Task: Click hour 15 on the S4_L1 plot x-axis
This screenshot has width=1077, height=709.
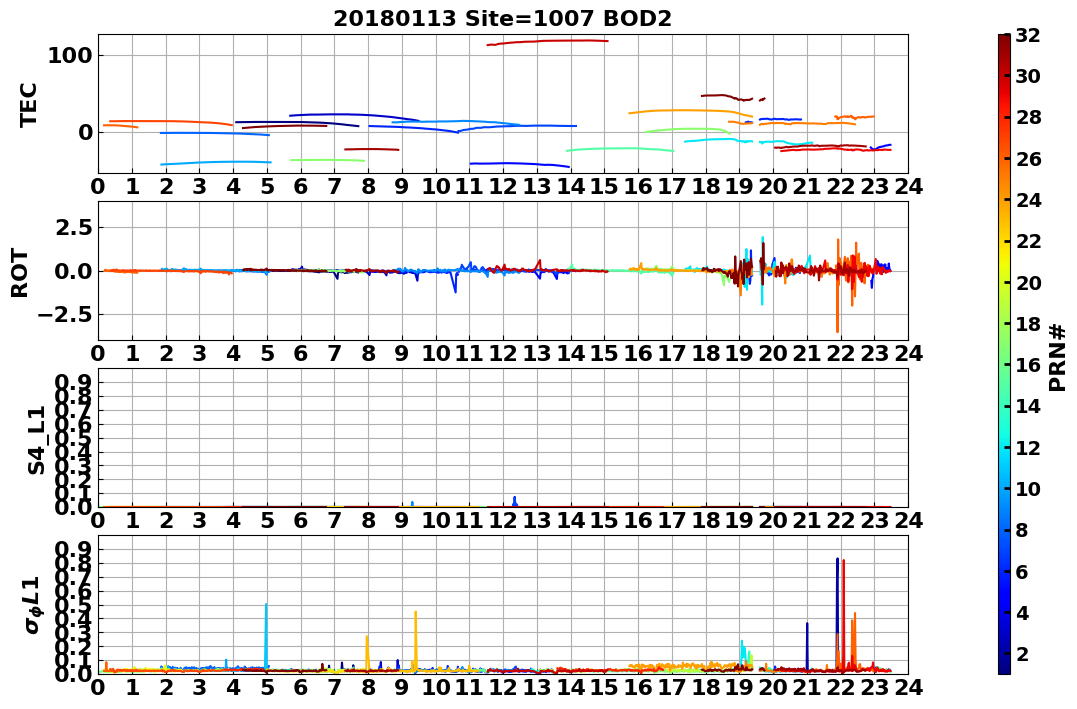Action: (x=604, y=520)
